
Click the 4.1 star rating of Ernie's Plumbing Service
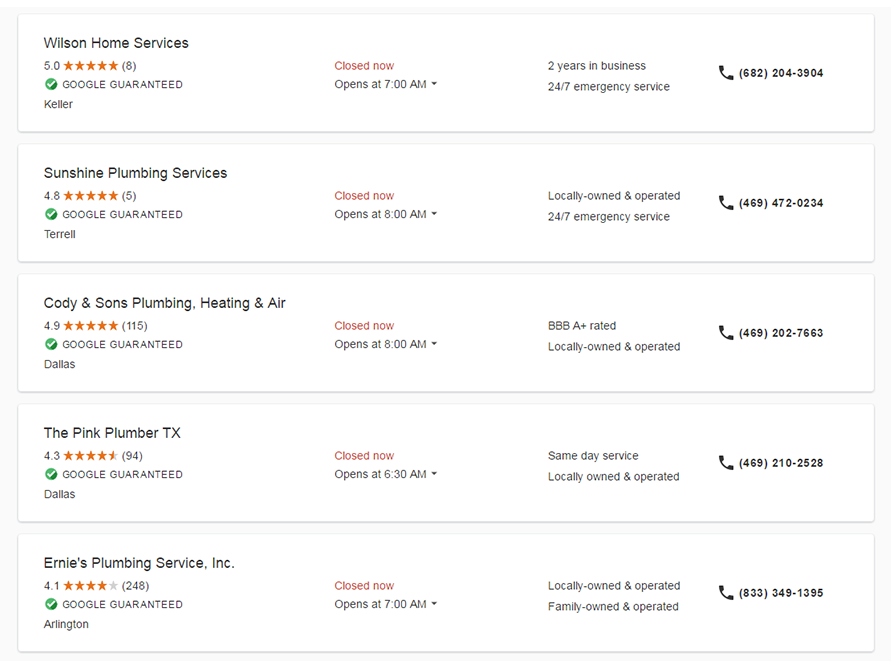click(90, 586)
